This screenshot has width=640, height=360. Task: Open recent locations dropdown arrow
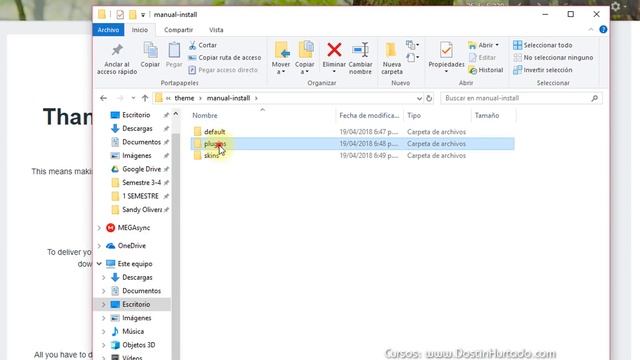pos(133,98)
